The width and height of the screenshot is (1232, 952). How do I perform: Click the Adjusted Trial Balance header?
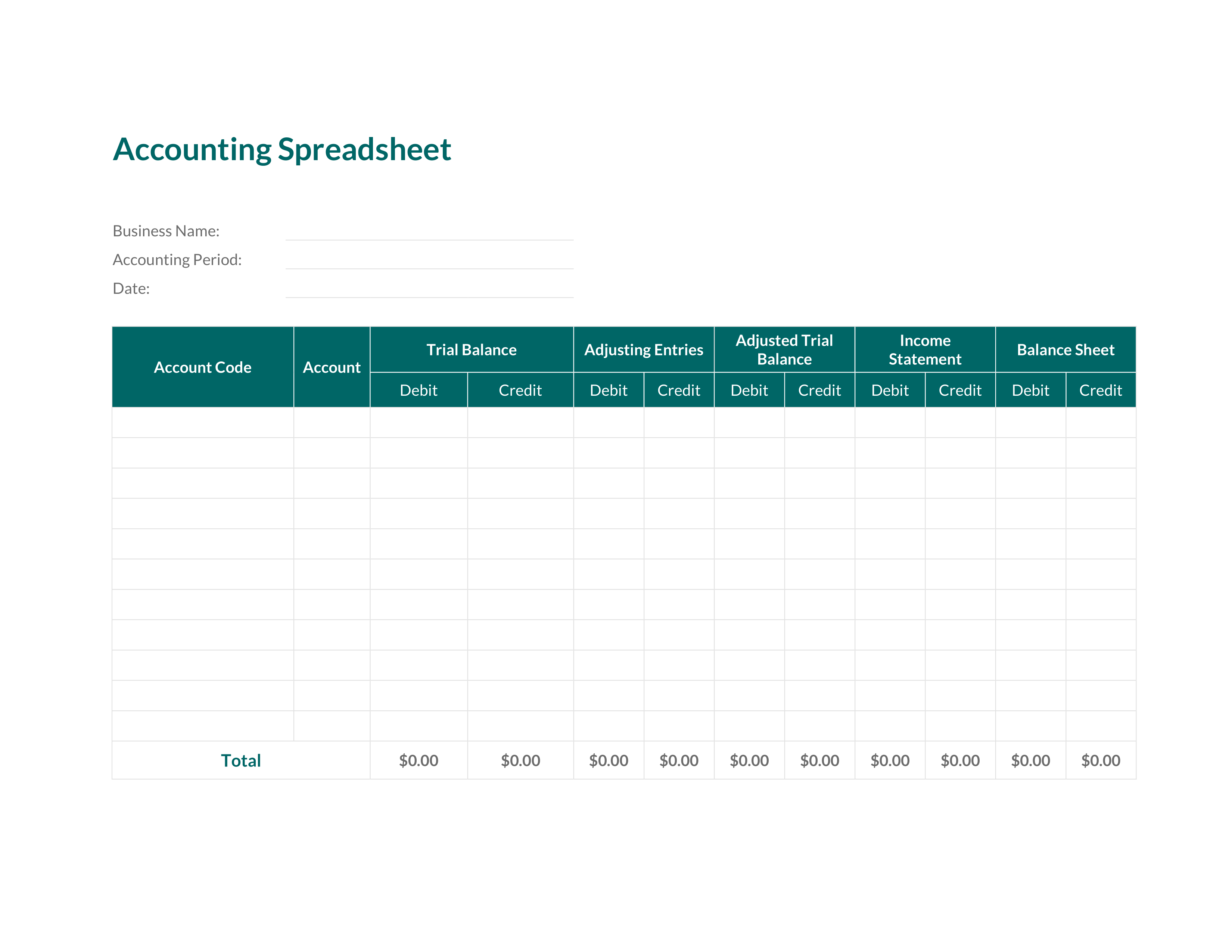[x=784, y=350]
